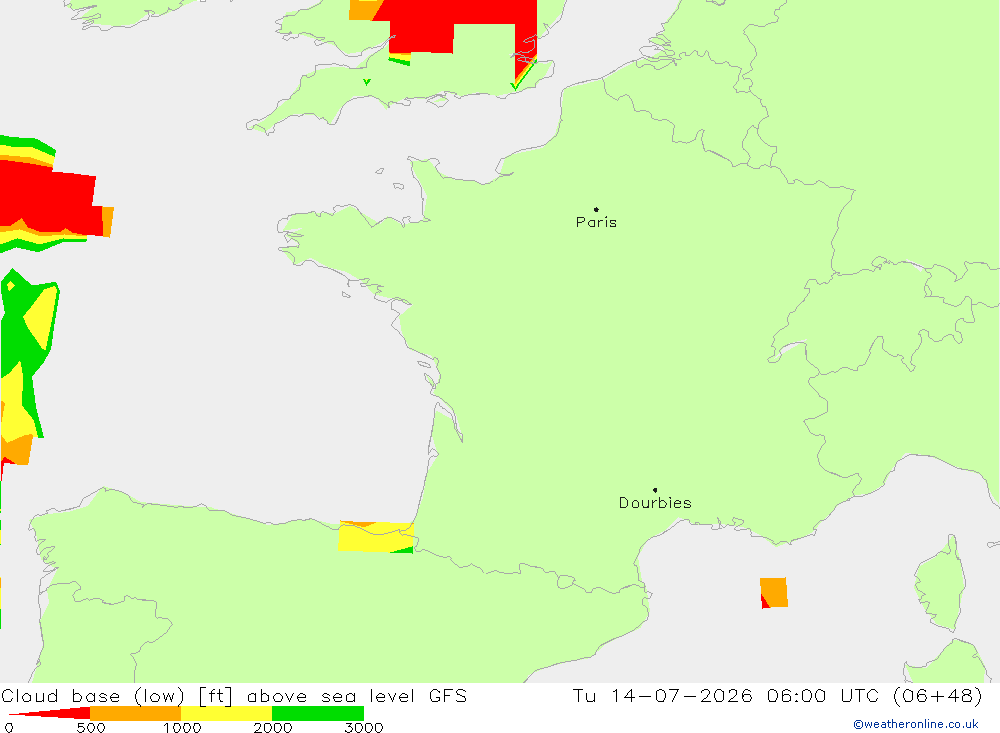Click the green 2000-3000 legend segment
The width and height of the screenshot is (1000, 733).
pyautogui.click(x=318, y=713)
